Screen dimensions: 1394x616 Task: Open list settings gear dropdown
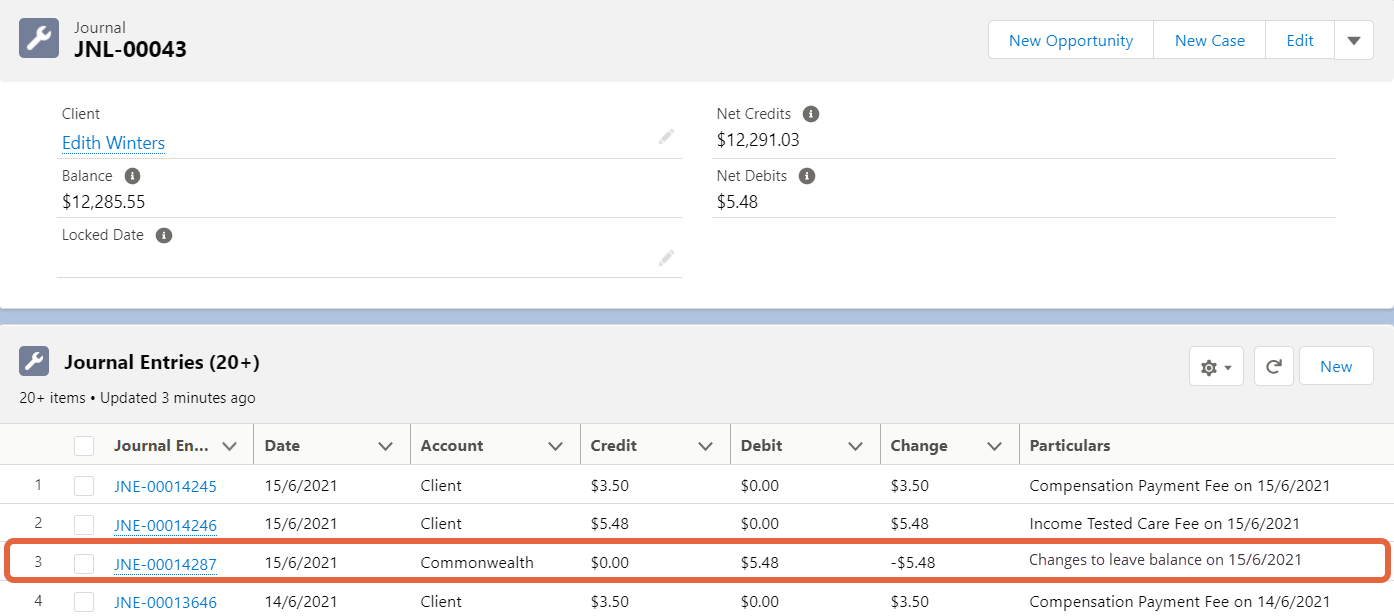click(1215, 367)
